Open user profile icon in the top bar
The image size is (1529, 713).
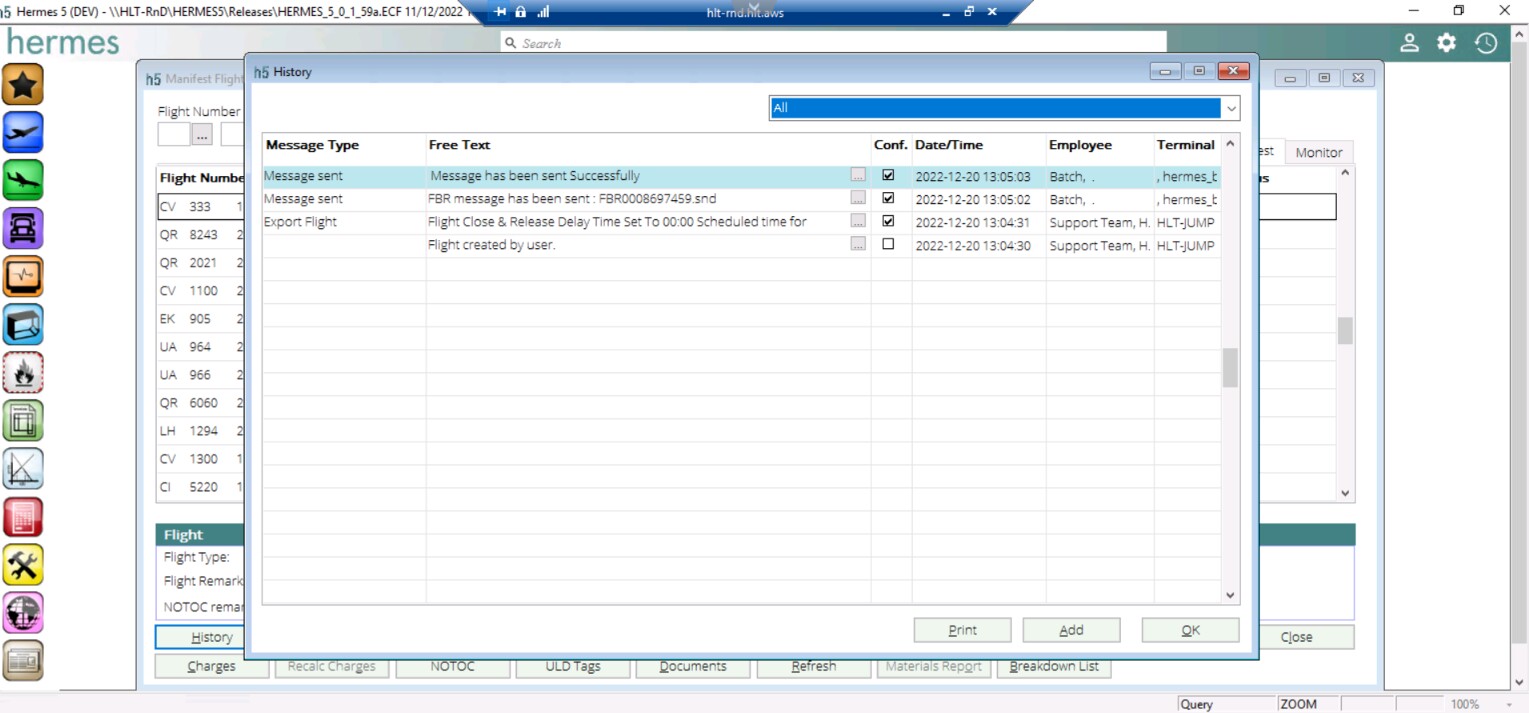(1408, 43)
